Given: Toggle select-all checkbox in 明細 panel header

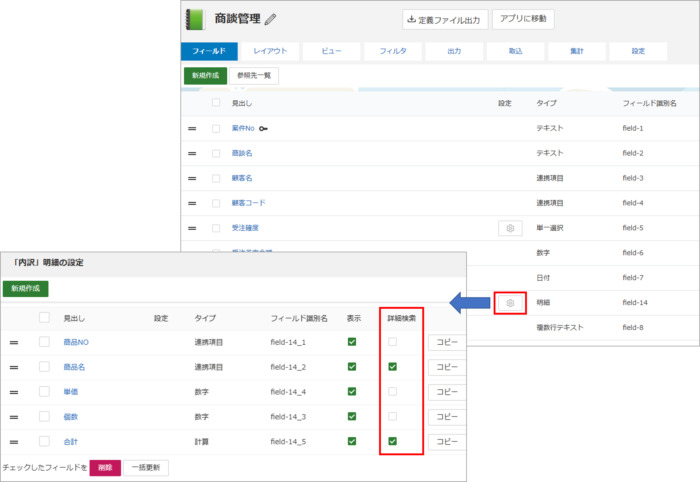Looking at the screenshot, I should tap(44, 317).
